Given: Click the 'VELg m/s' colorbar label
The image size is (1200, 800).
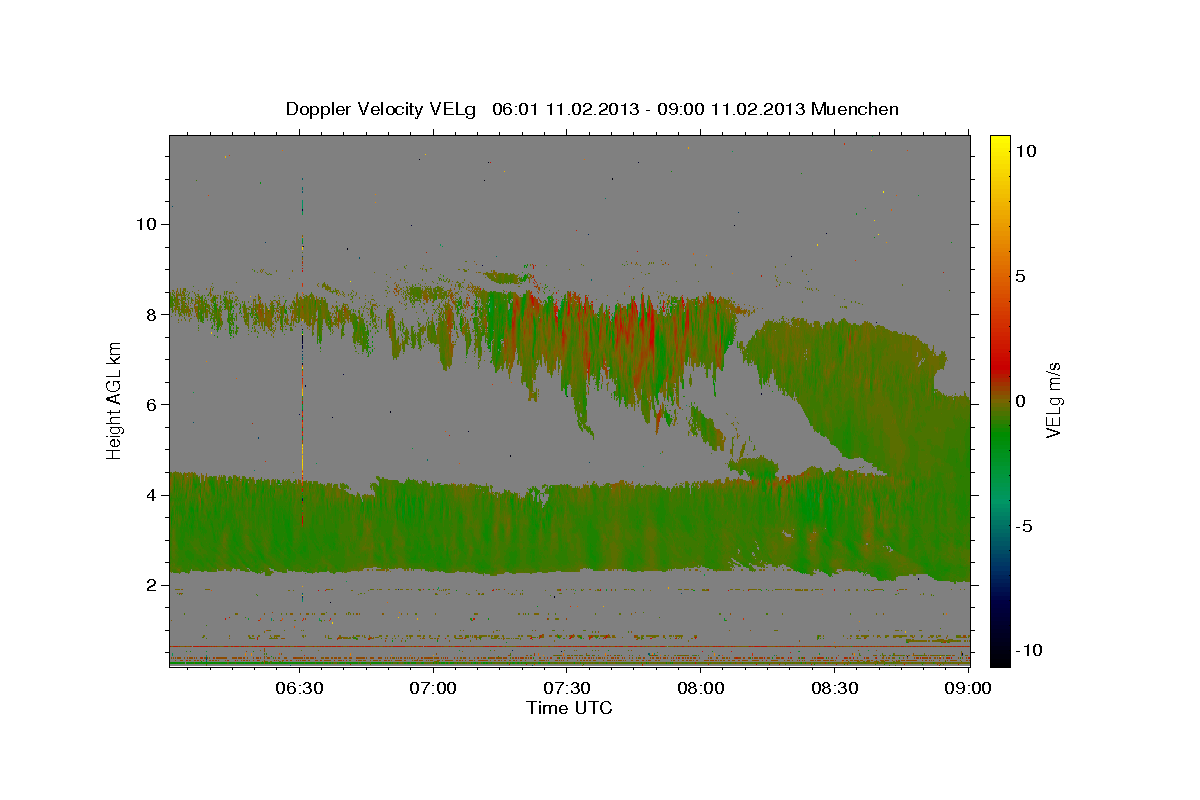Looking at the screenshot, I should (x=1053, y=400).
